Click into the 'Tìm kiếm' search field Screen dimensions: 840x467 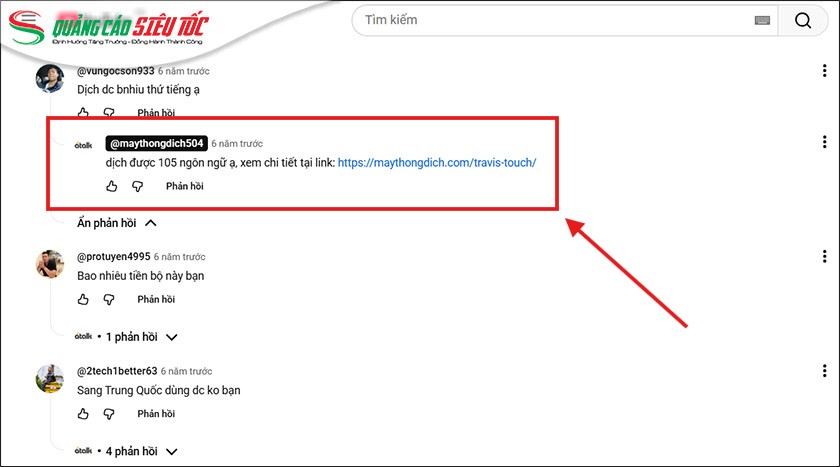550,20
